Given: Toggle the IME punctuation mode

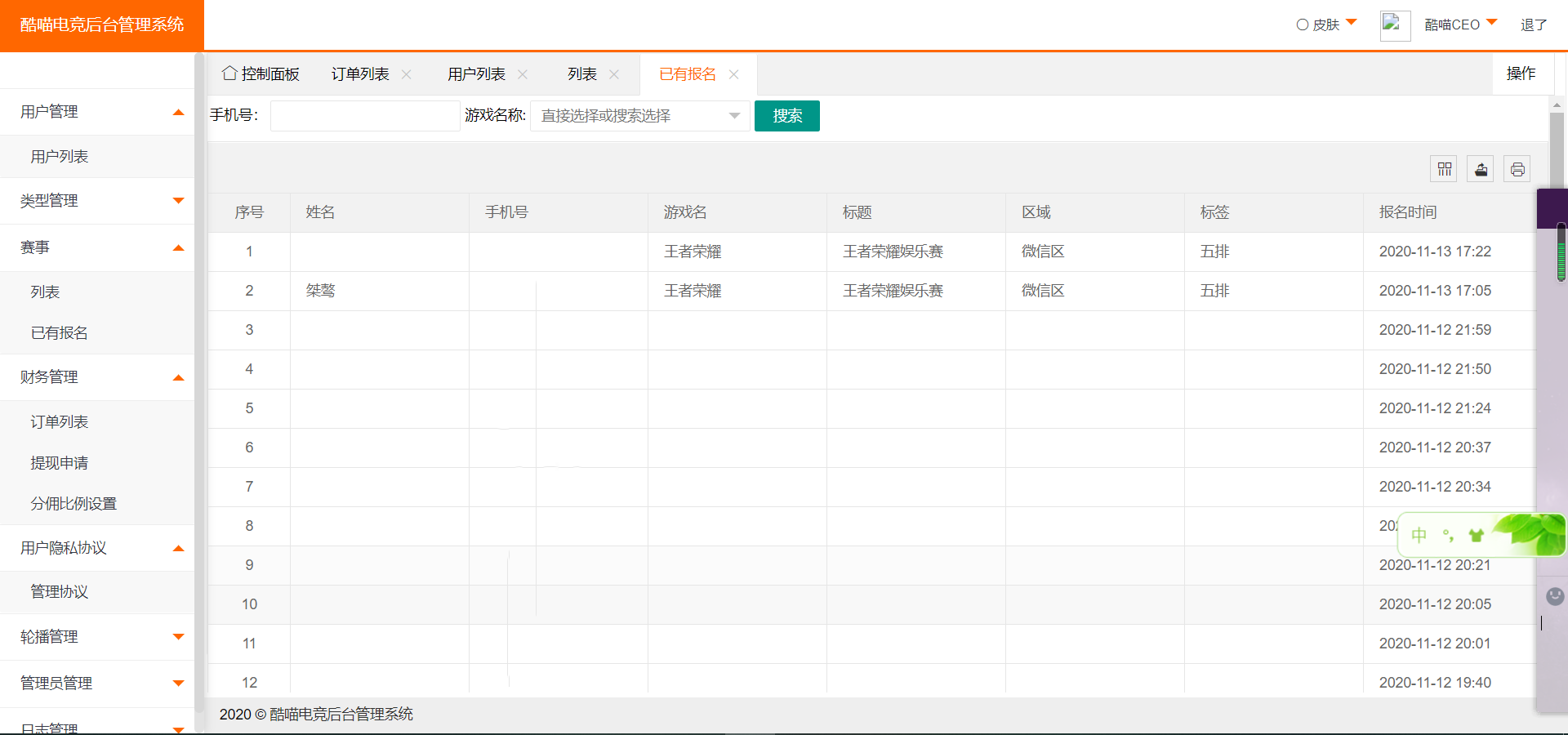Looking at the screenshot, I should 1448,536.
